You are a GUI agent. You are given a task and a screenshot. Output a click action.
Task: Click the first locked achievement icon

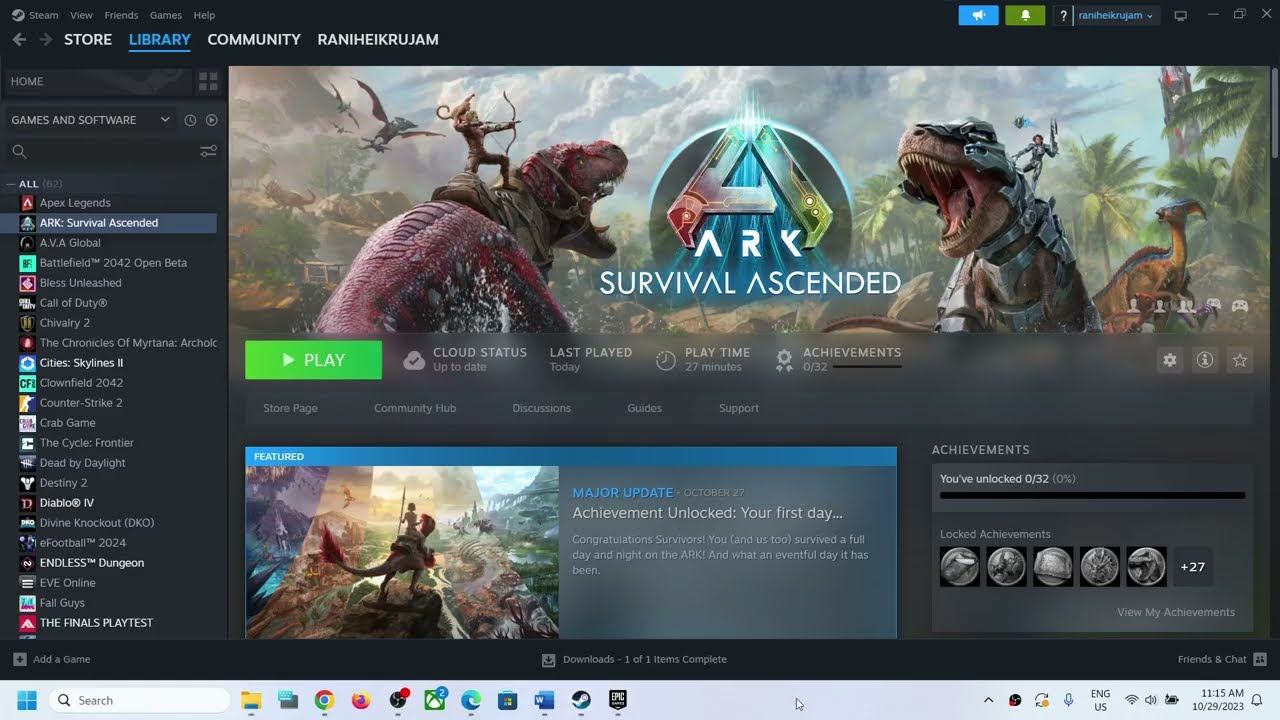click(x=960, y=567)
